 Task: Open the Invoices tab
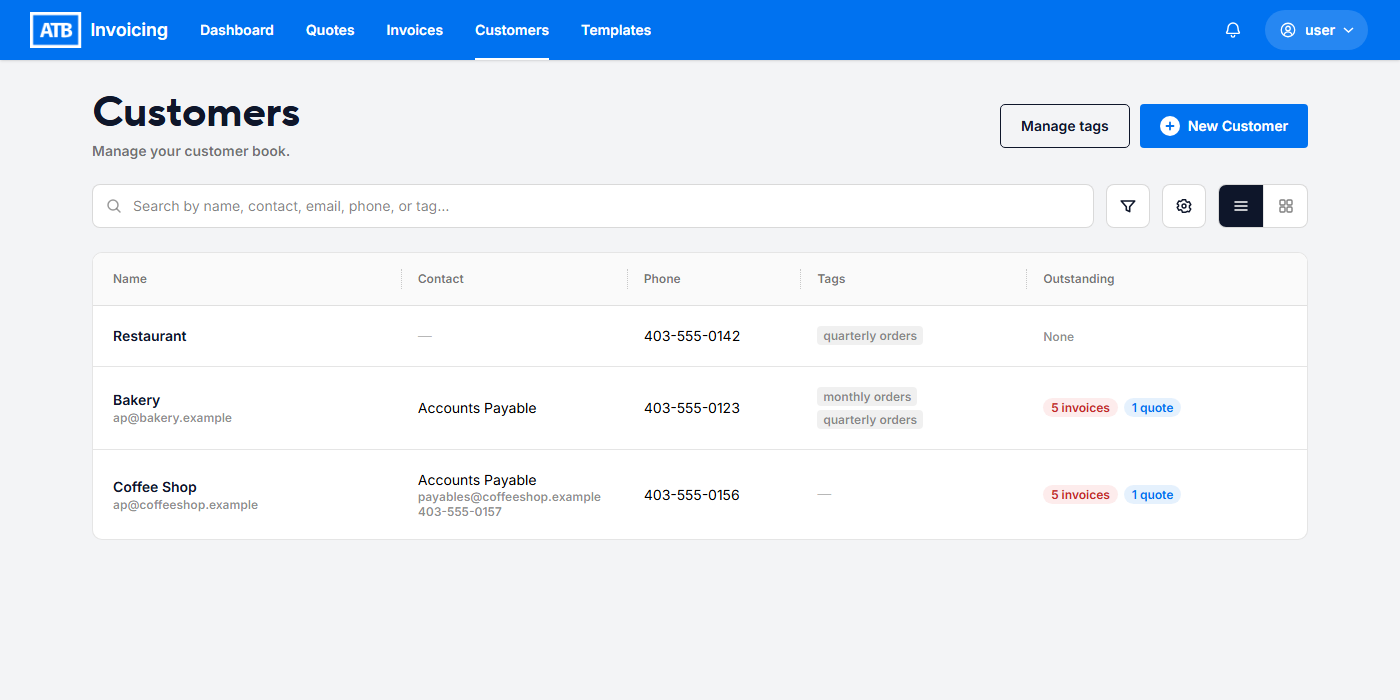pyautogui.click(x=415, y=30)
